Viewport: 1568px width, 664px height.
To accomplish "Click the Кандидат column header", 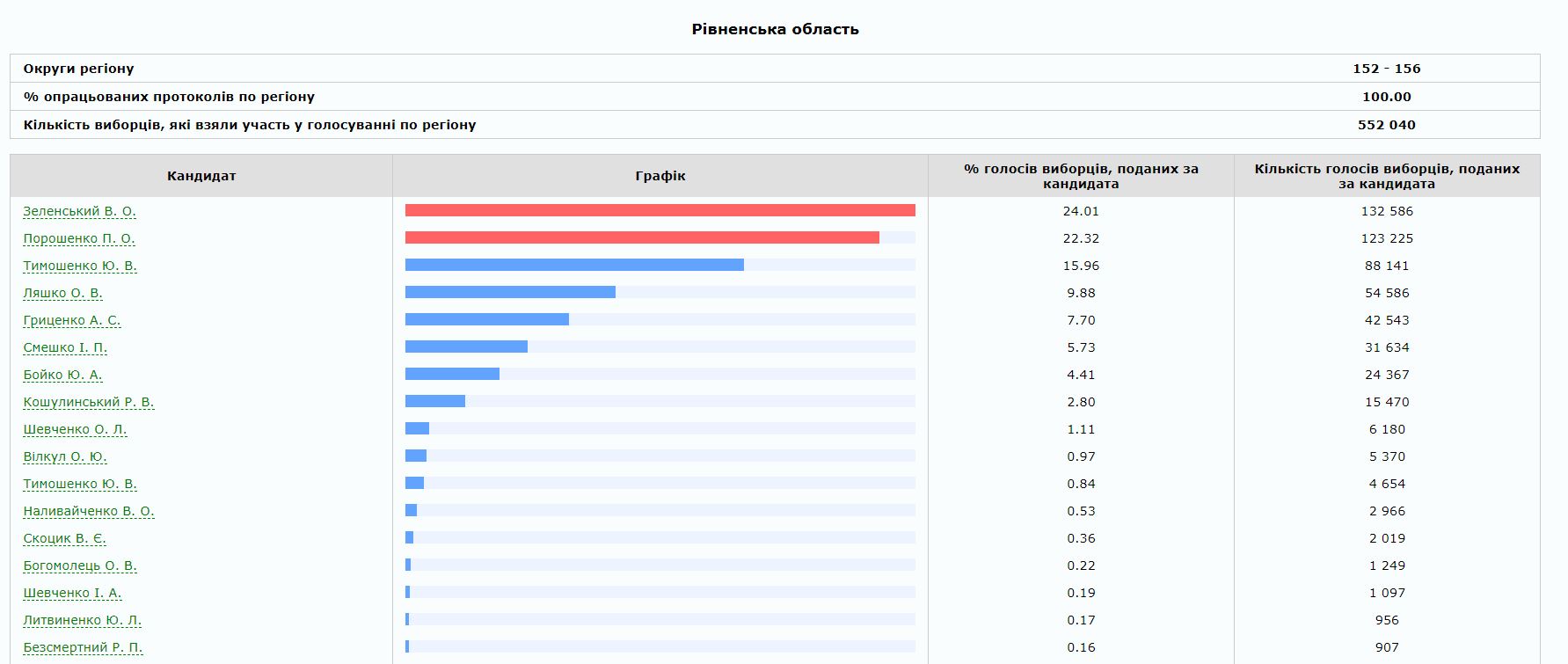I will coord(201,176).
